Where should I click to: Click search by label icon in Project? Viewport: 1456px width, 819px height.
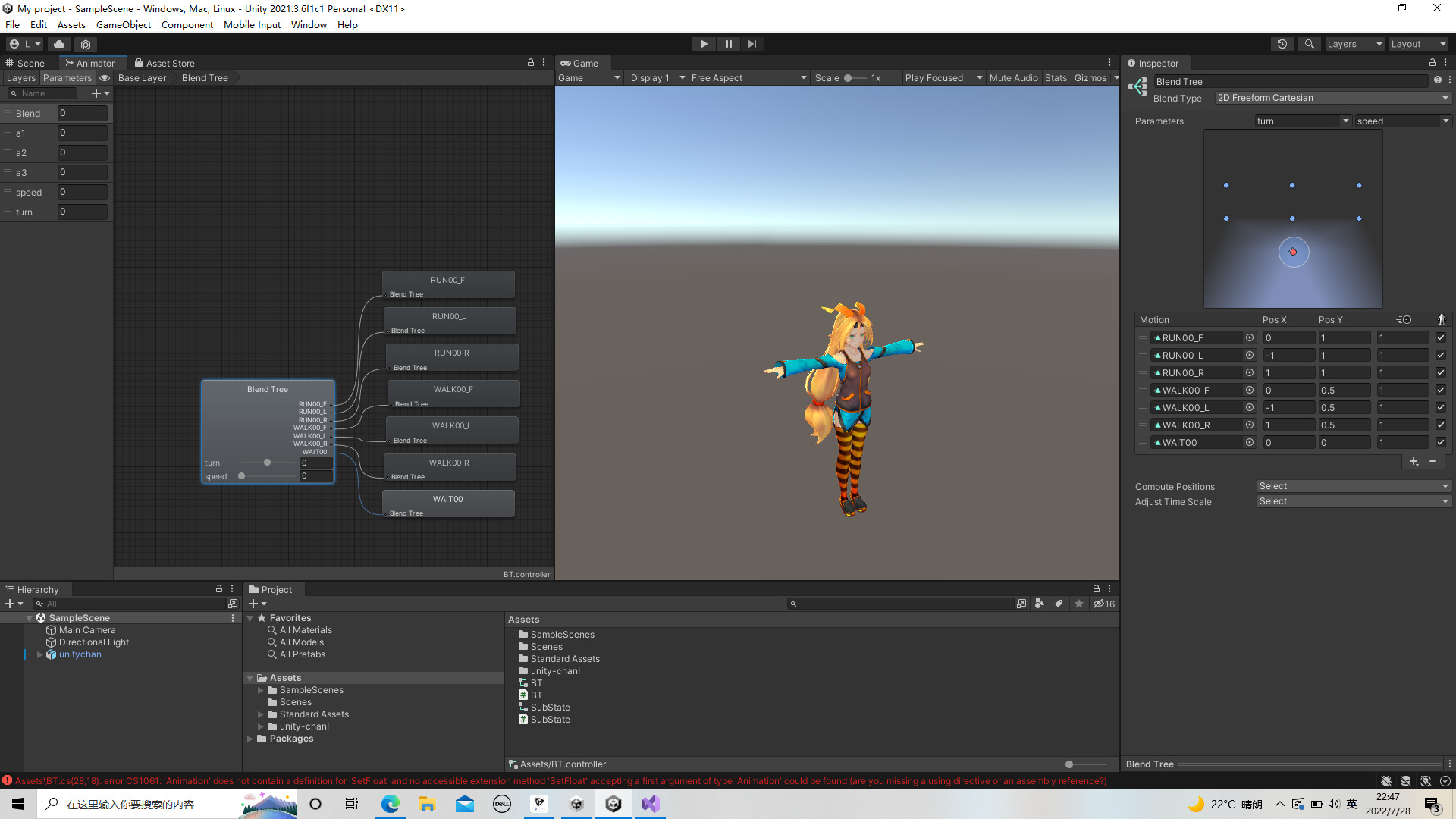click(1059, 604)
